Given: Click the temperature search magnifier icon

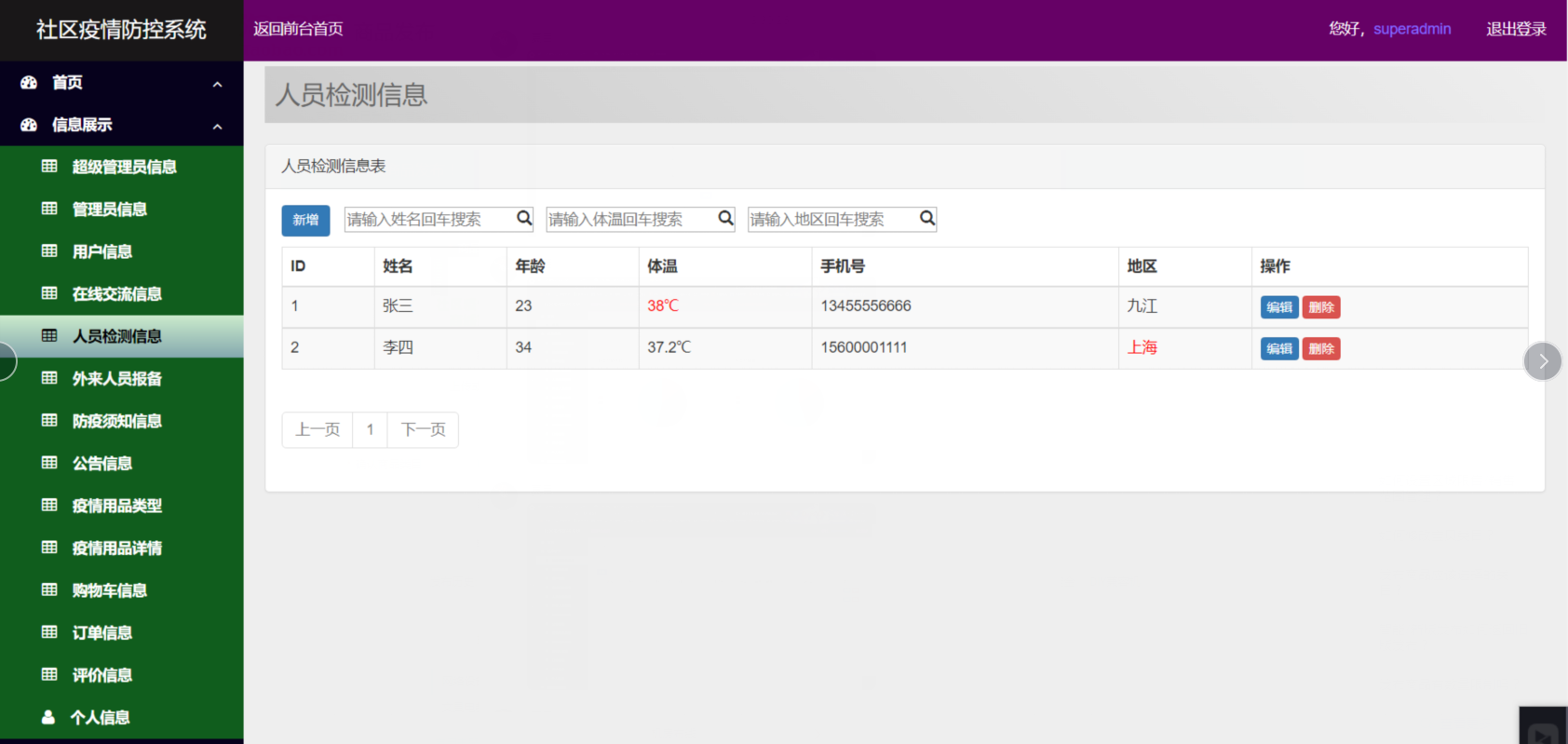Looking at the screenshot, I should (x=726, y=218).
